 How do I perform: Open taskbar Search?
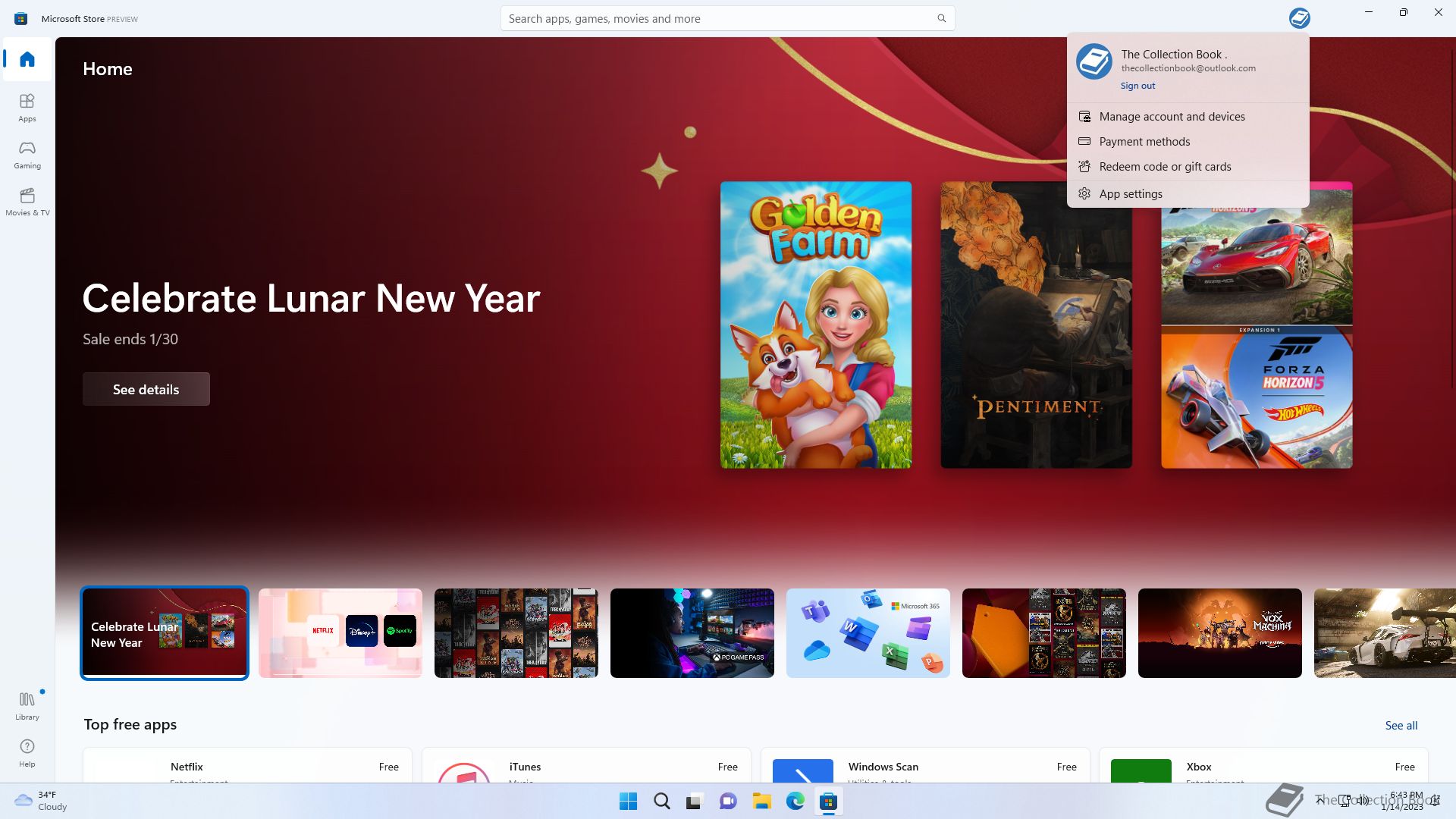pyautogui.click(x=661, y=802)
